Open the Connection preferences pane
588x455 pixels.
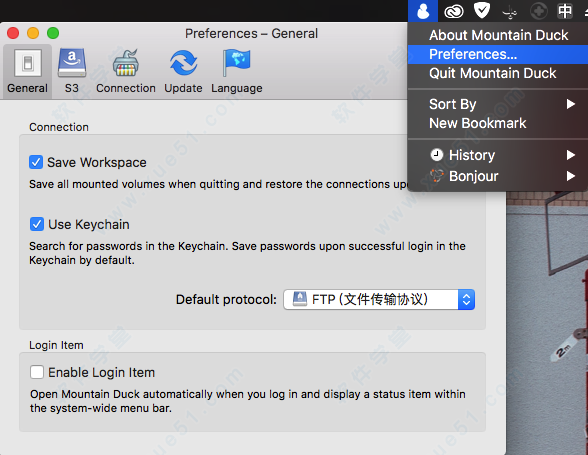(x=126, y=72)
